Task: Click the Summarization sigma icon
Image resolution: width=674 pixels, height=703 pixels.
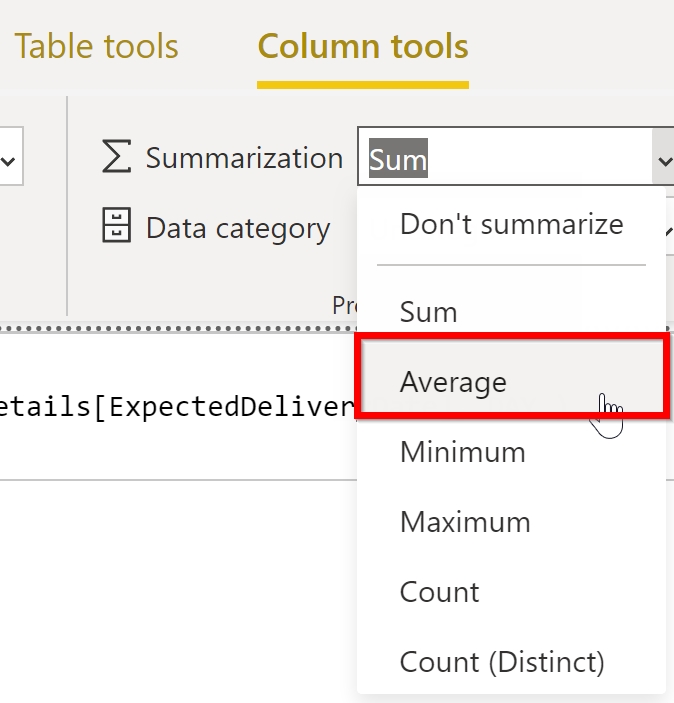Action: (x=117, y=156)
